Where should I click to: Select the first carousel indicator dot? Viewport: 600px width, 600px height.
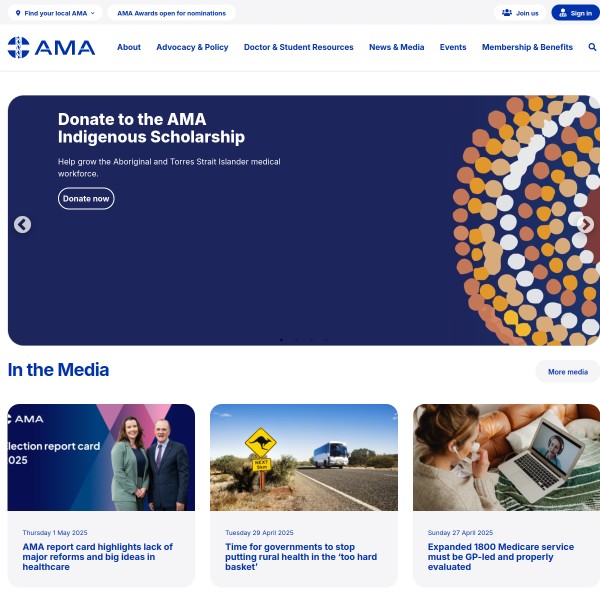282,340
